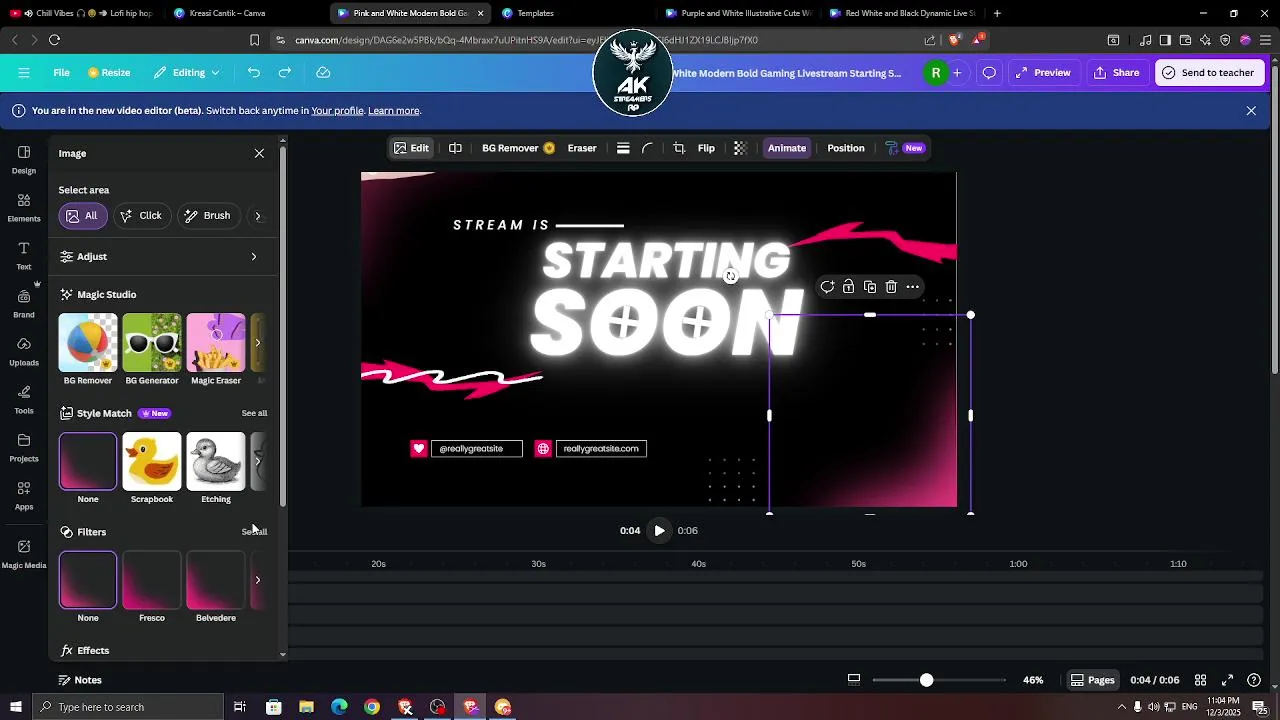Screen dimensions: 1280x720
Task: Open the Tools sidebar panel
Action: click(x=24, y=400)
